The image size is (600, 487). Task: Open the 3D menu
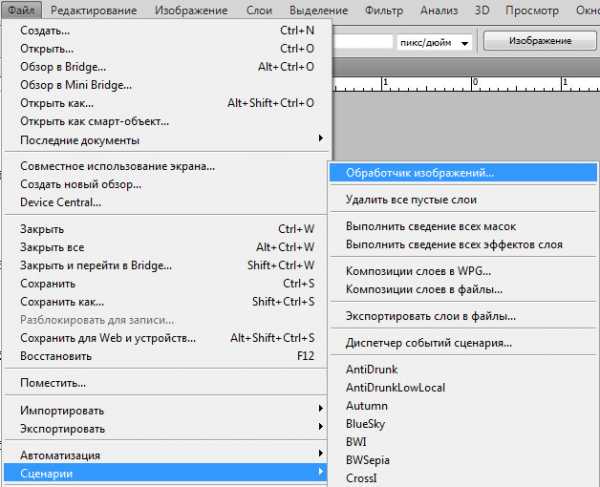[482, 10]
